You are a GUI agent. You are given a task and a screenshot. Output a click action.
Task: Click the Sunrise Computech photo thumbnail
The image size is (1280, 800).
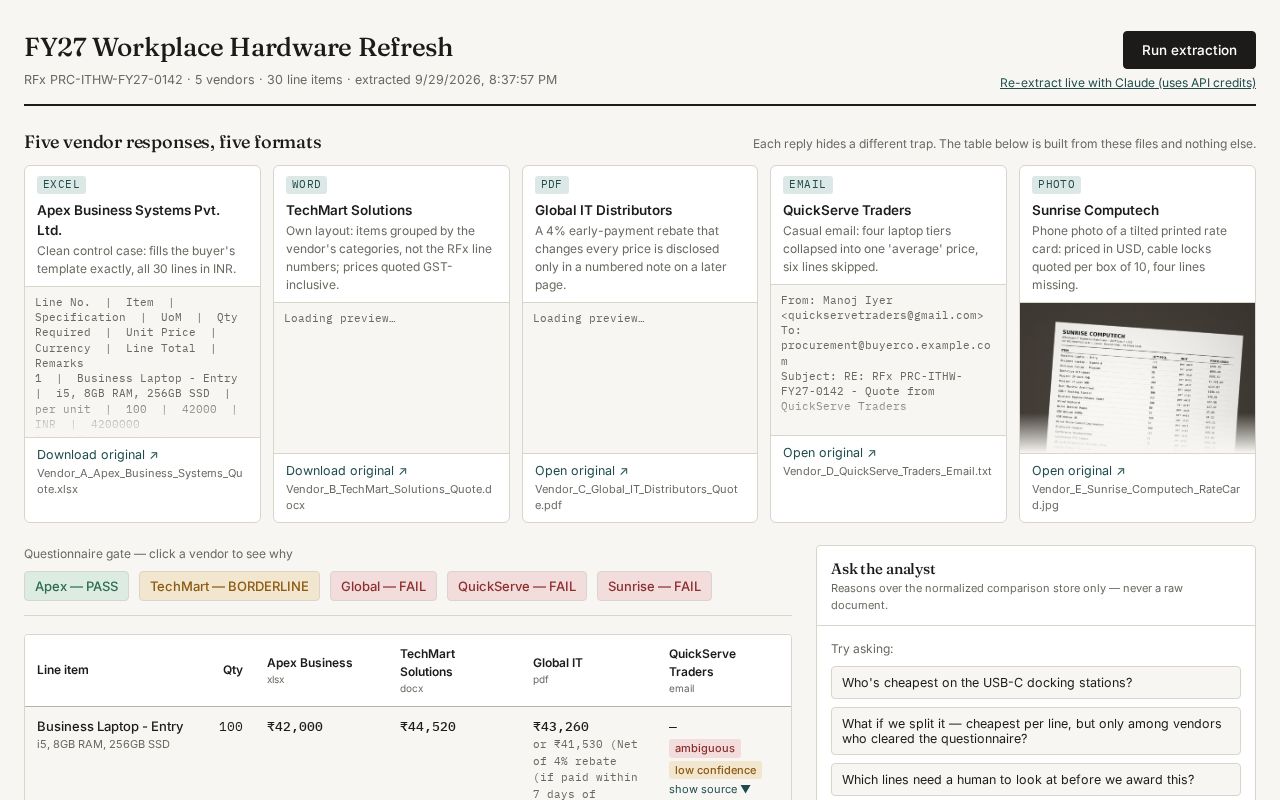(x=1137, y=378)
